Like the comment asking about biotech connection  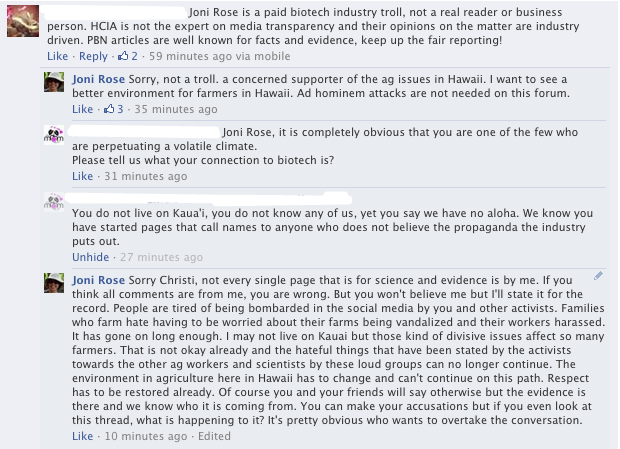point(82,176)
